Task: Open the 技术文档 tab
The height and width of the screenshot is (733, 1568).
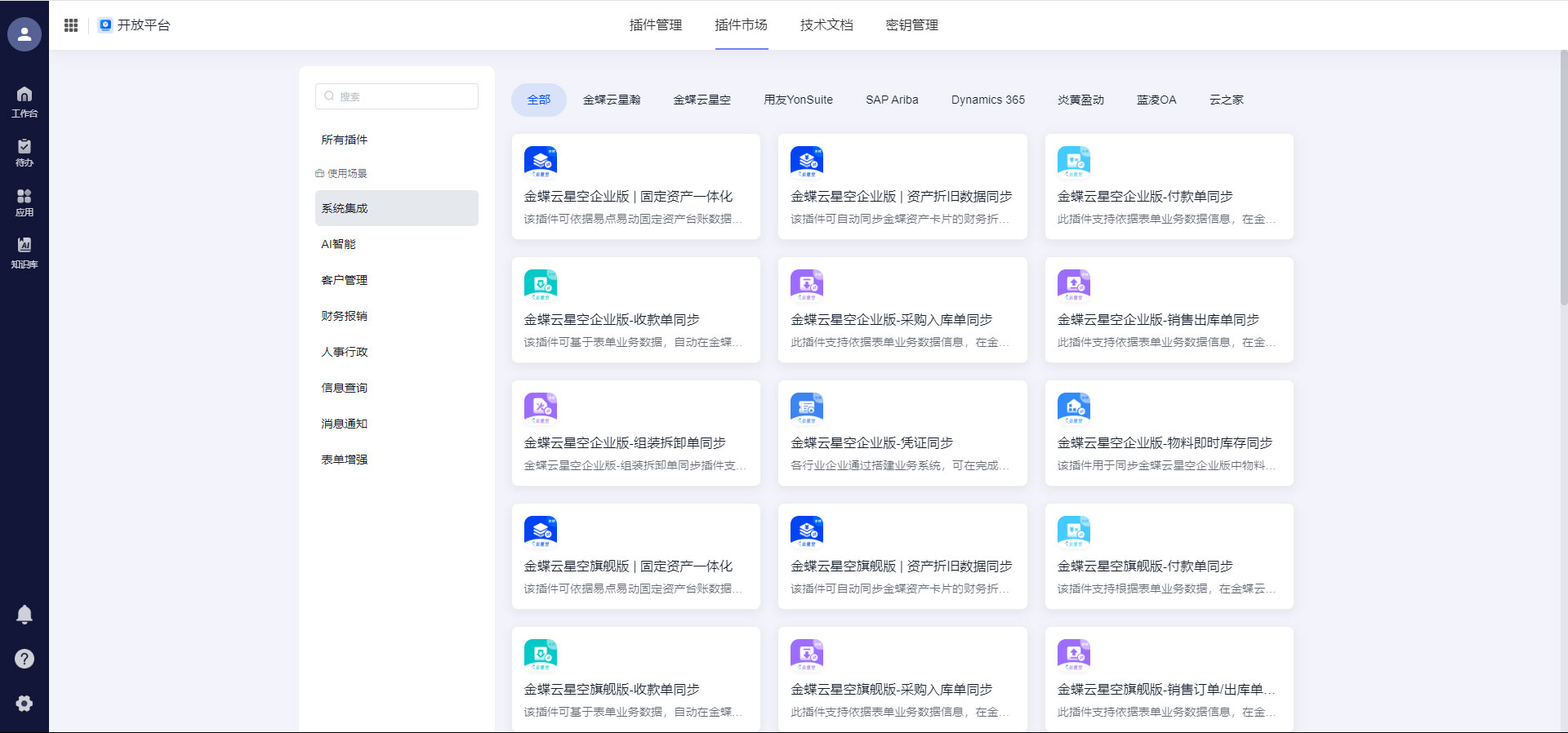Action: pyautogui.click(x=826, y=25)
